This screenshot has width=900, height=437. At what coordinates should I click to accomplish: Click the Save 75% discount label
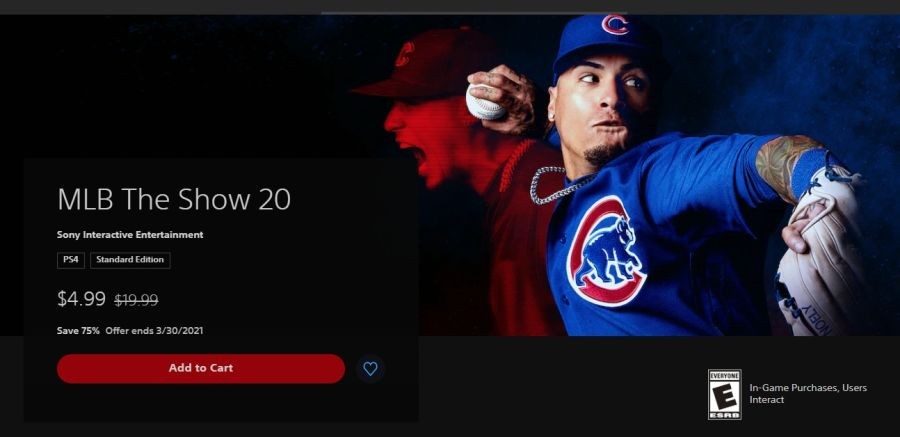(x=78, y=331)
